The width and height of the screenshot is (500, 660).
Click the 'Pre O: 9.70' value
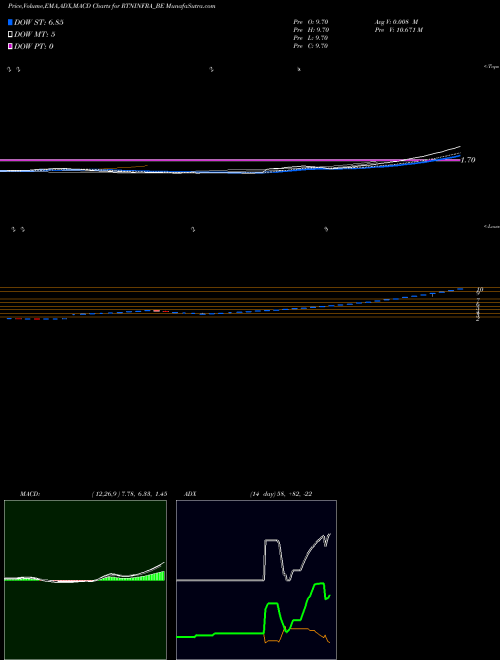pos(311,21)
